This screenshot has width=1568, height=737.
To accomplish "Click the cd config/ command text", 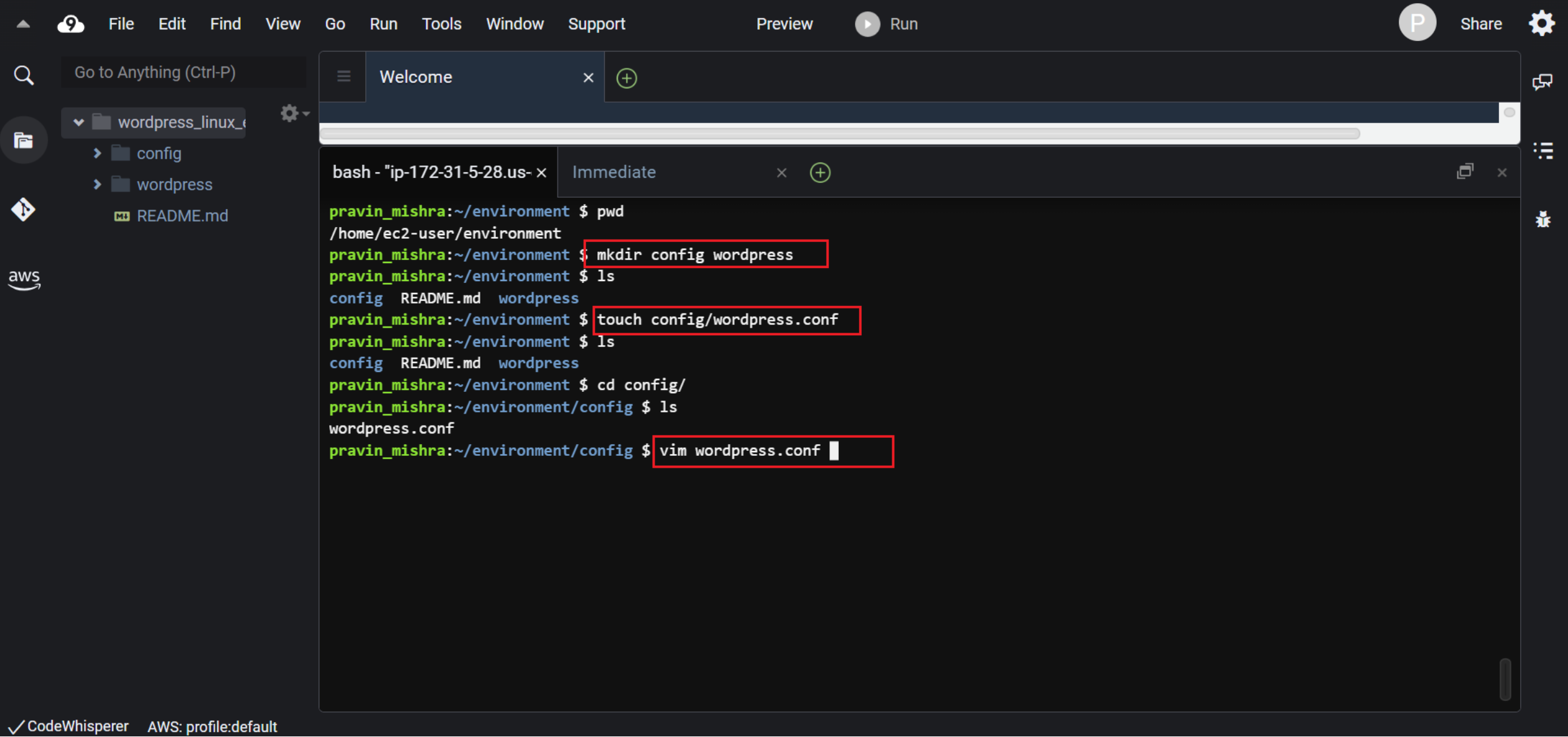I will [641, 385].
